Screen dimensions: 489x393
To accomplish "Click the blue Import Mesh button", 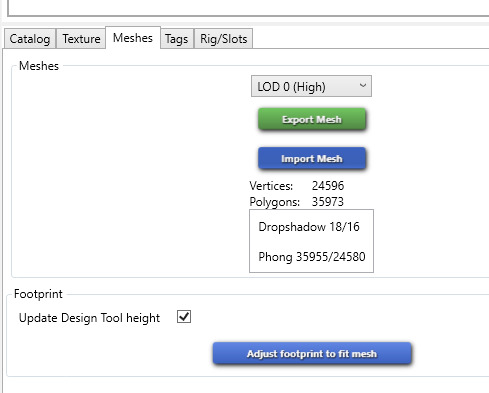I will coord(312,158).
